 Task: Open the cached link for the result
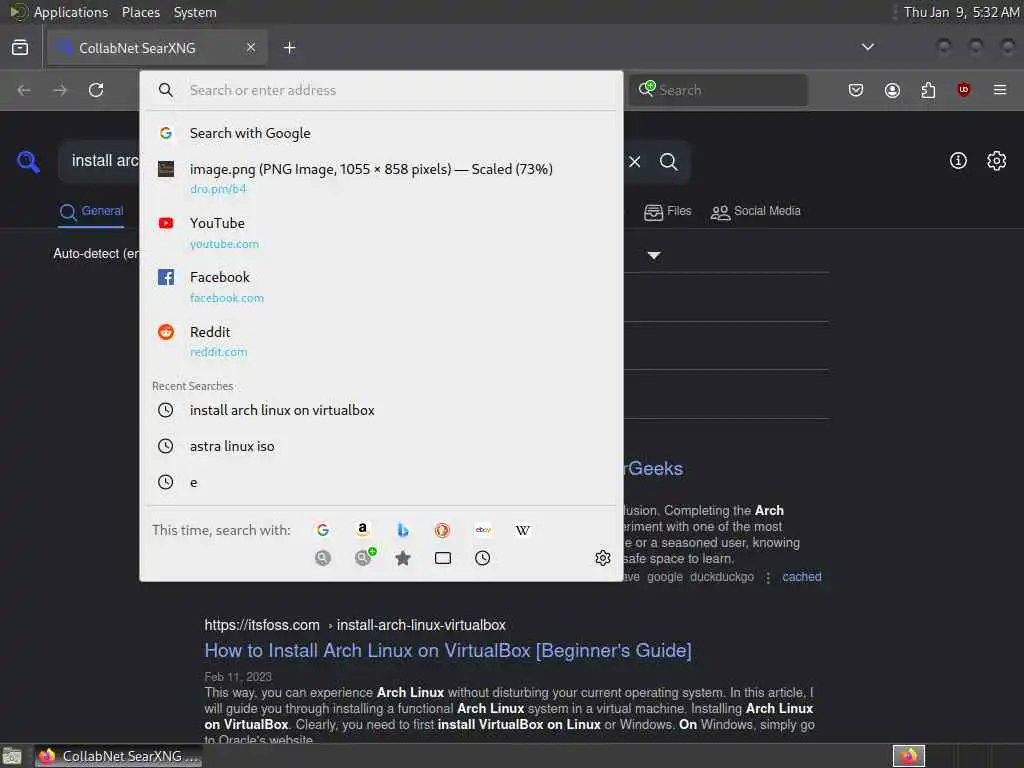tap(802, 577)
